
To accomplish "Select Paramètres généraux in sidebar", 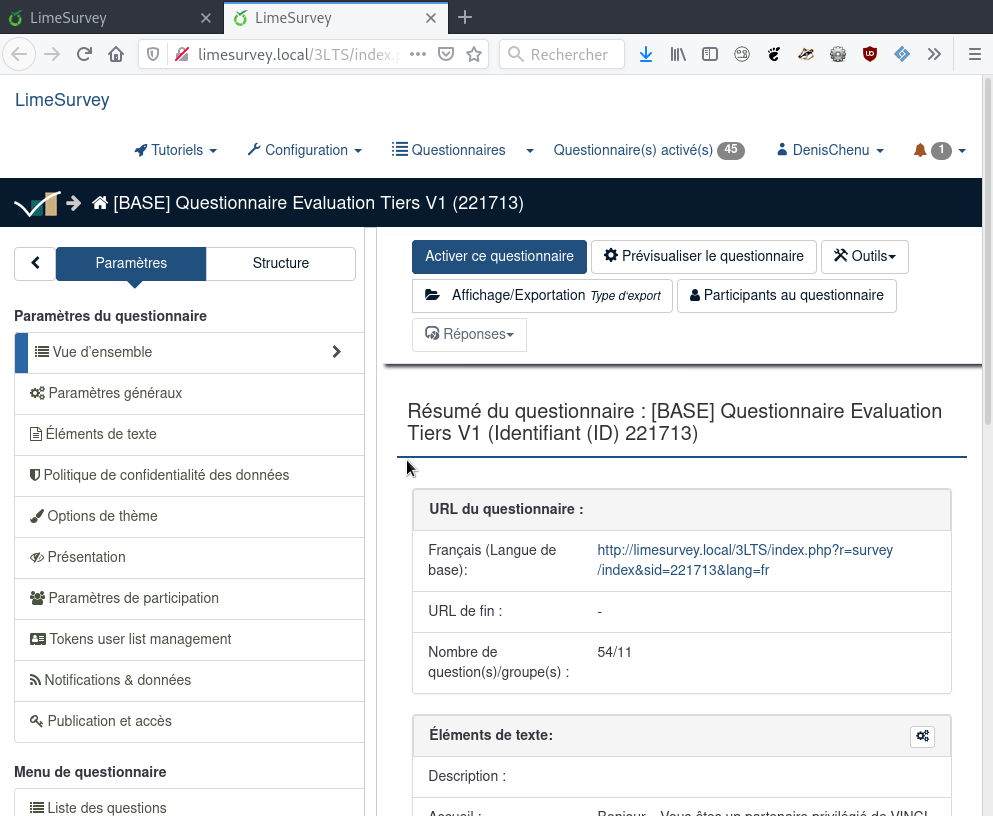I will [115, 393].
